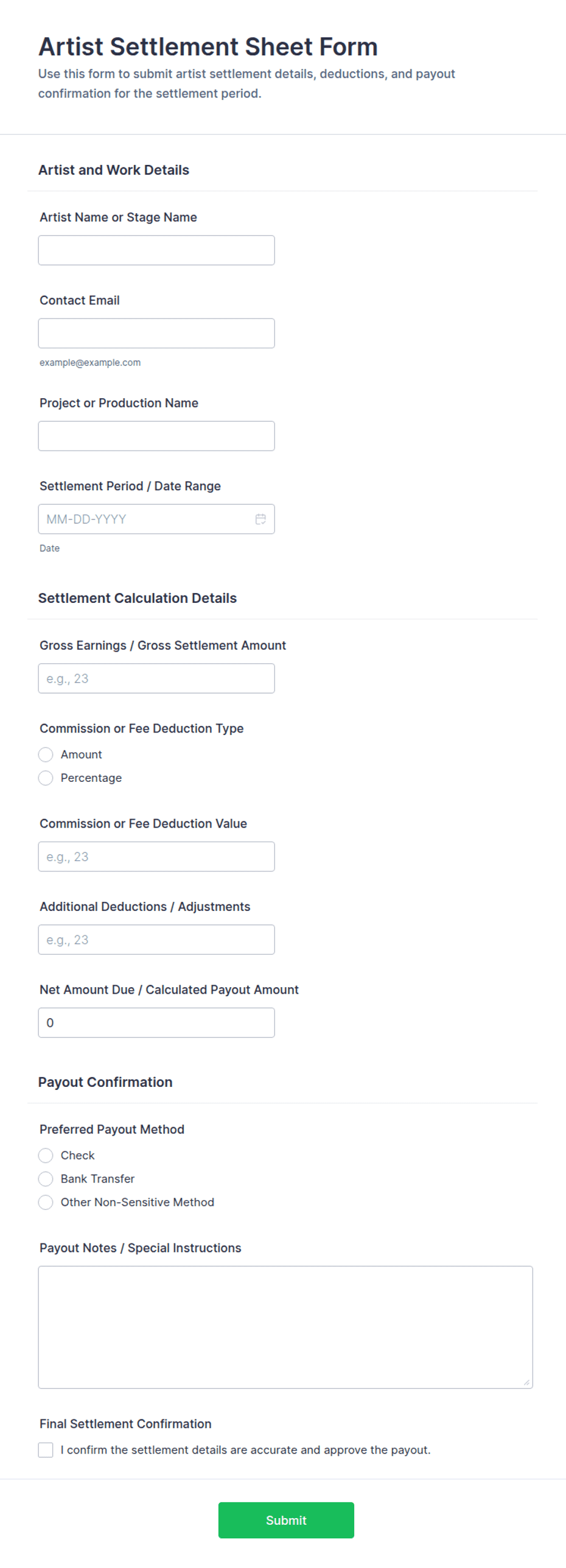Open the calendar icon in date field
Viewport: 566px width, 1568px height.
(x=260, y=519)
